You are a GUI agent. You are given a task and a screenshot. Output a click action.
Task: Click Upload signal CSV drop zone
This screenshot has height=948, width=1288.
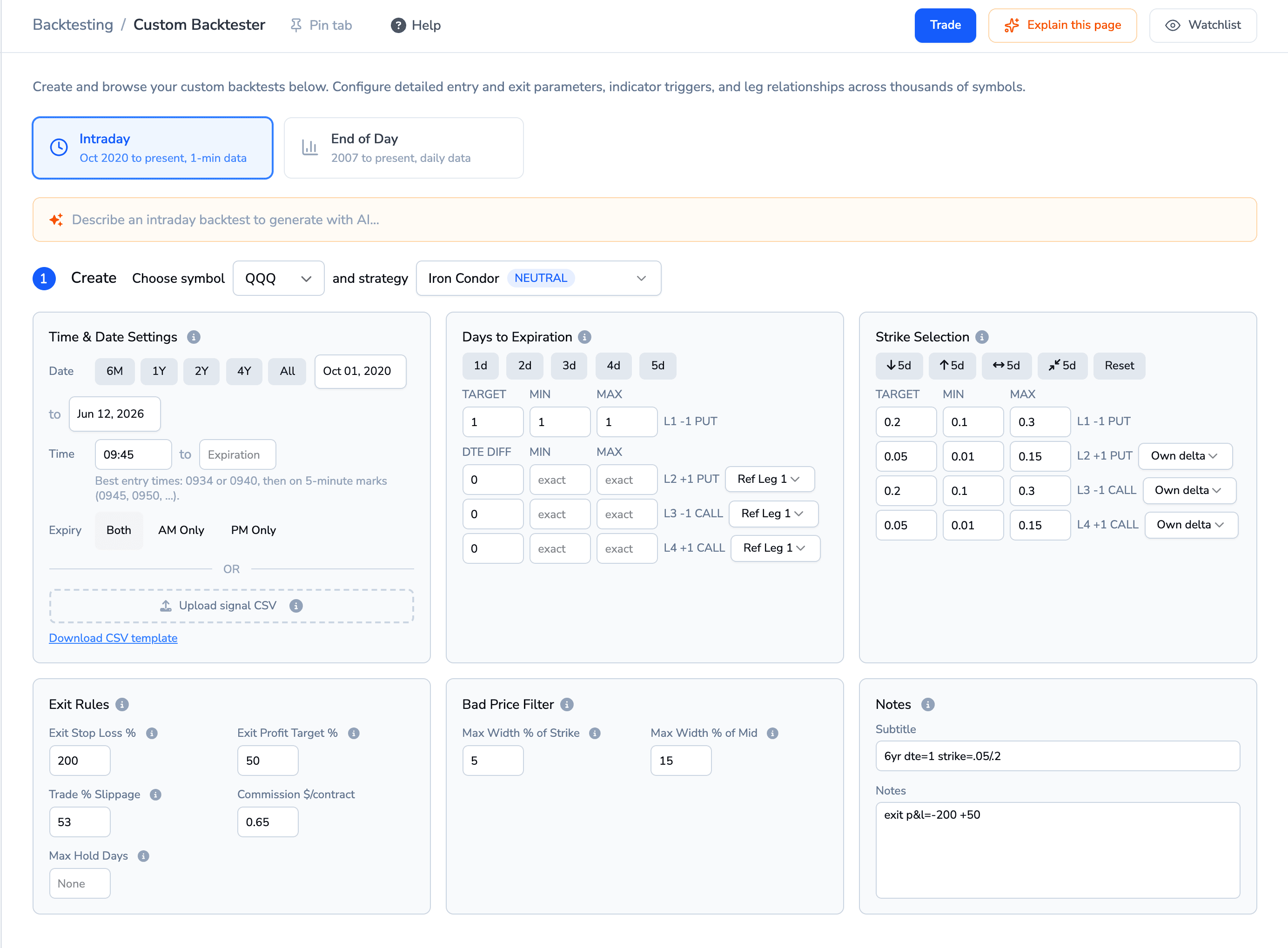[x=231, y=606]
